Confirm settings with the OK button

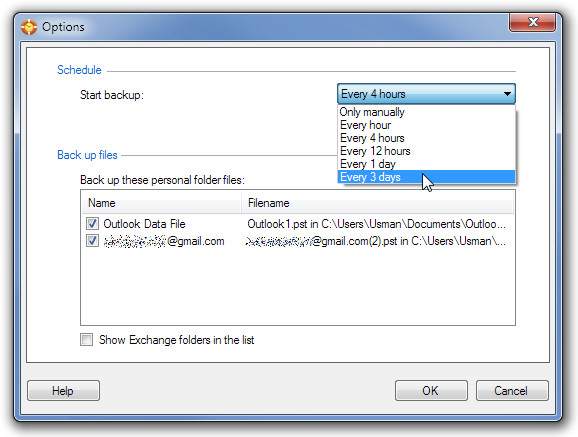[431, 391]
